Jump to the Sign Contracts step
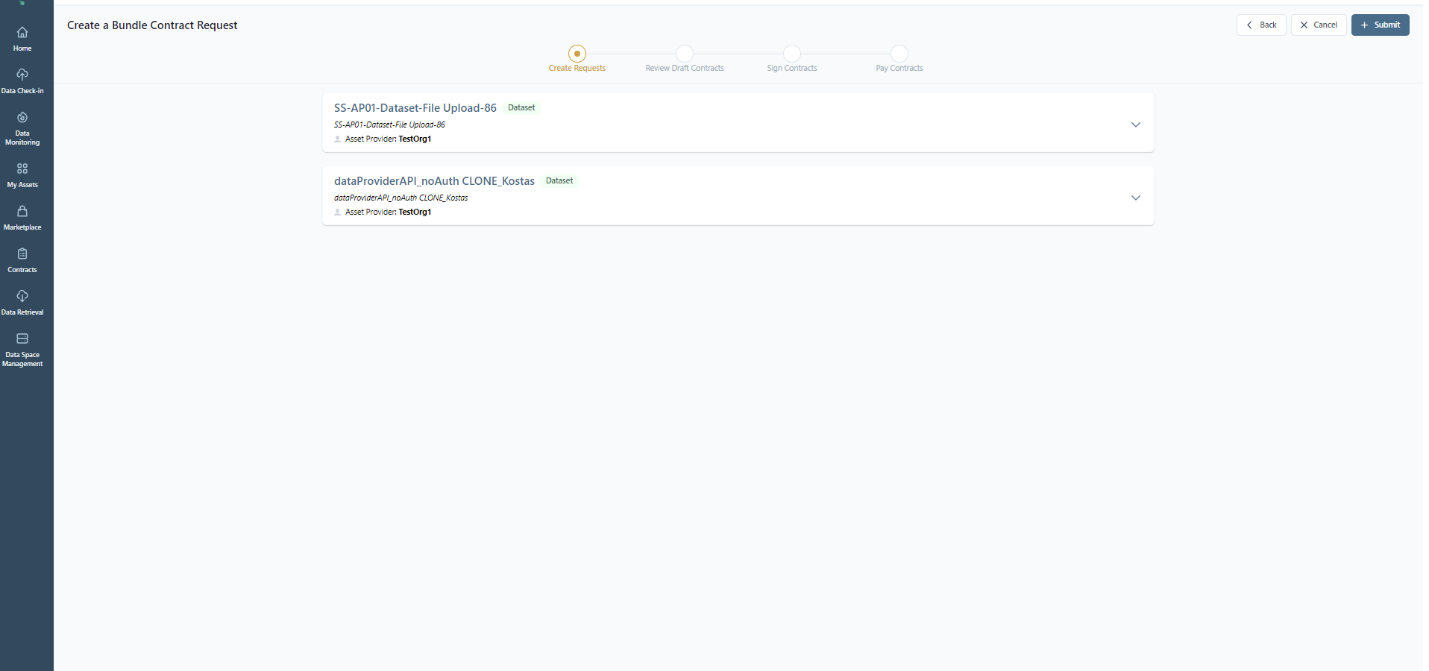The image size is (1429, 671). pyautogui.click(x=792, y=53)
